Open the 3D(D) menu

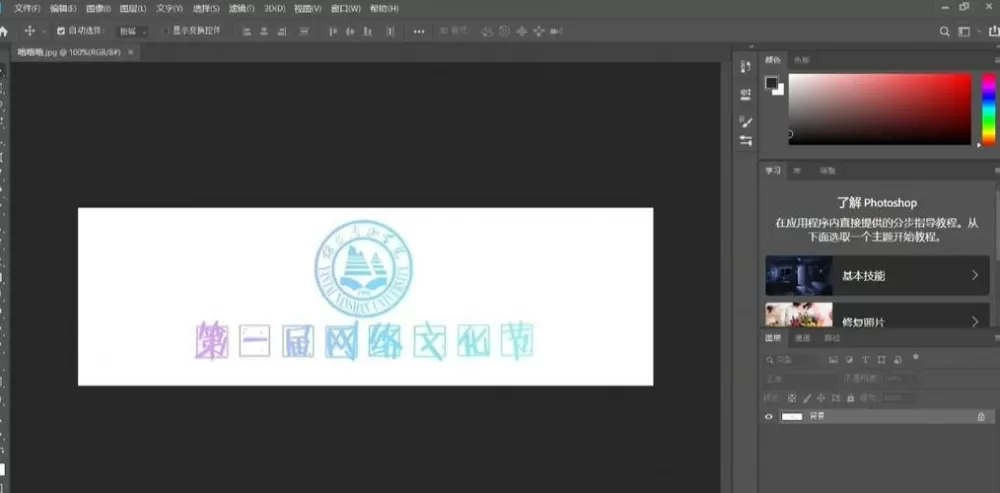point(275,9)
